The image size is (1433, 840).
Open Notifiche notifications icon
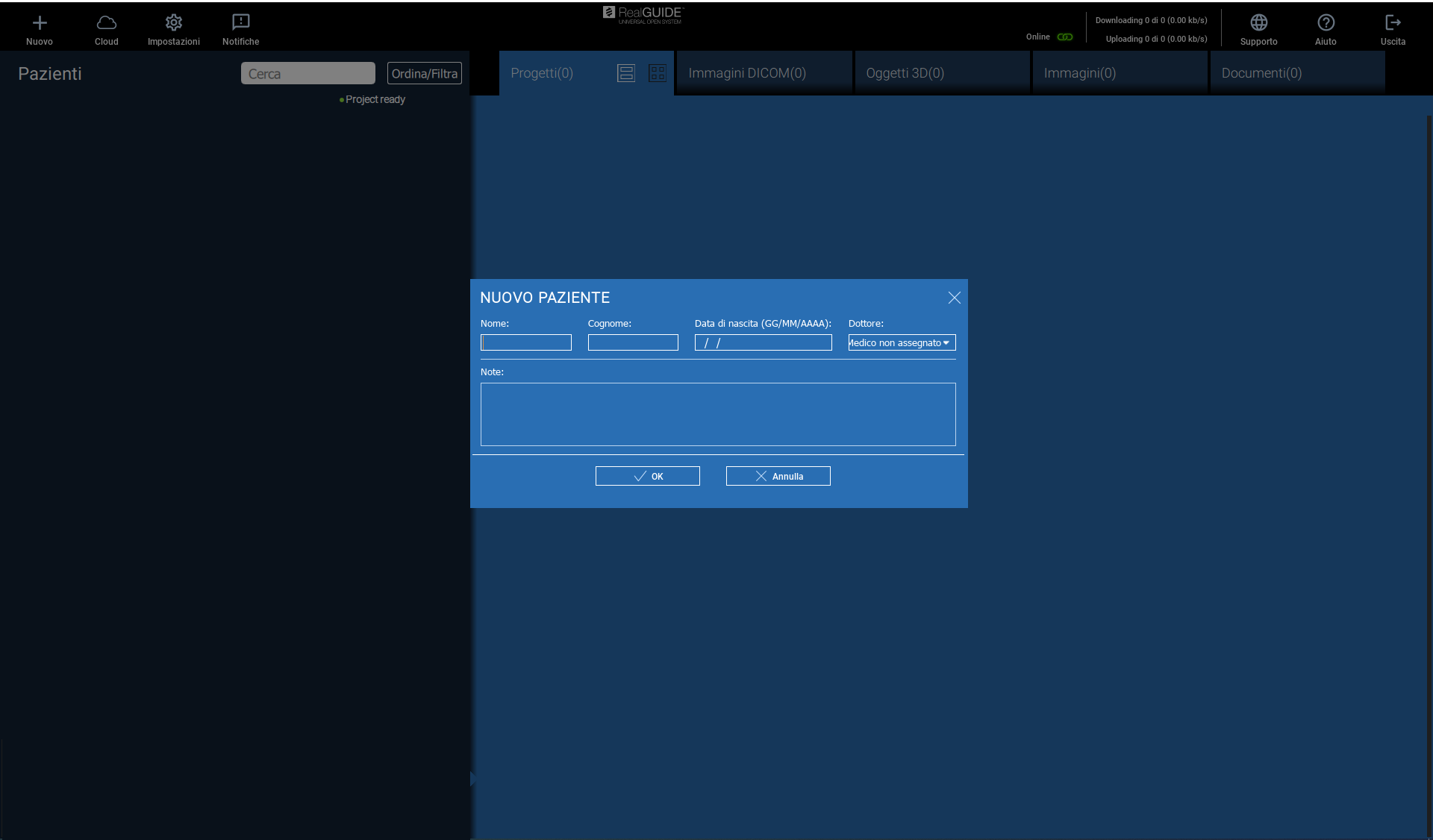(240, 23)
